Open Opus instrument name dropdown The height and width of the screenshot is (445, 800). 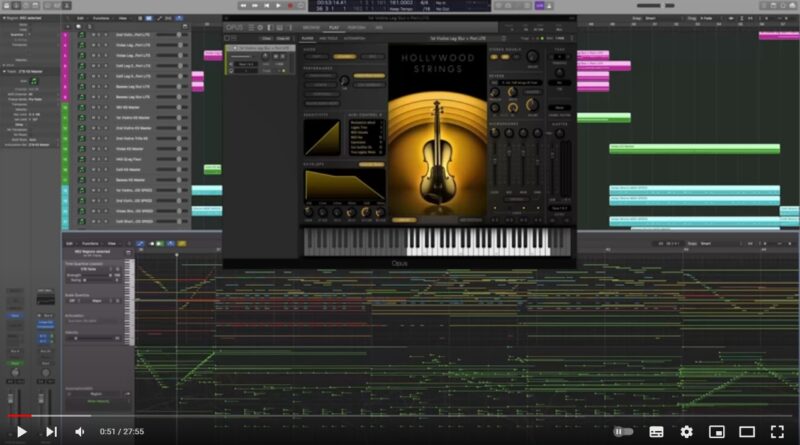tap(458, 38)
